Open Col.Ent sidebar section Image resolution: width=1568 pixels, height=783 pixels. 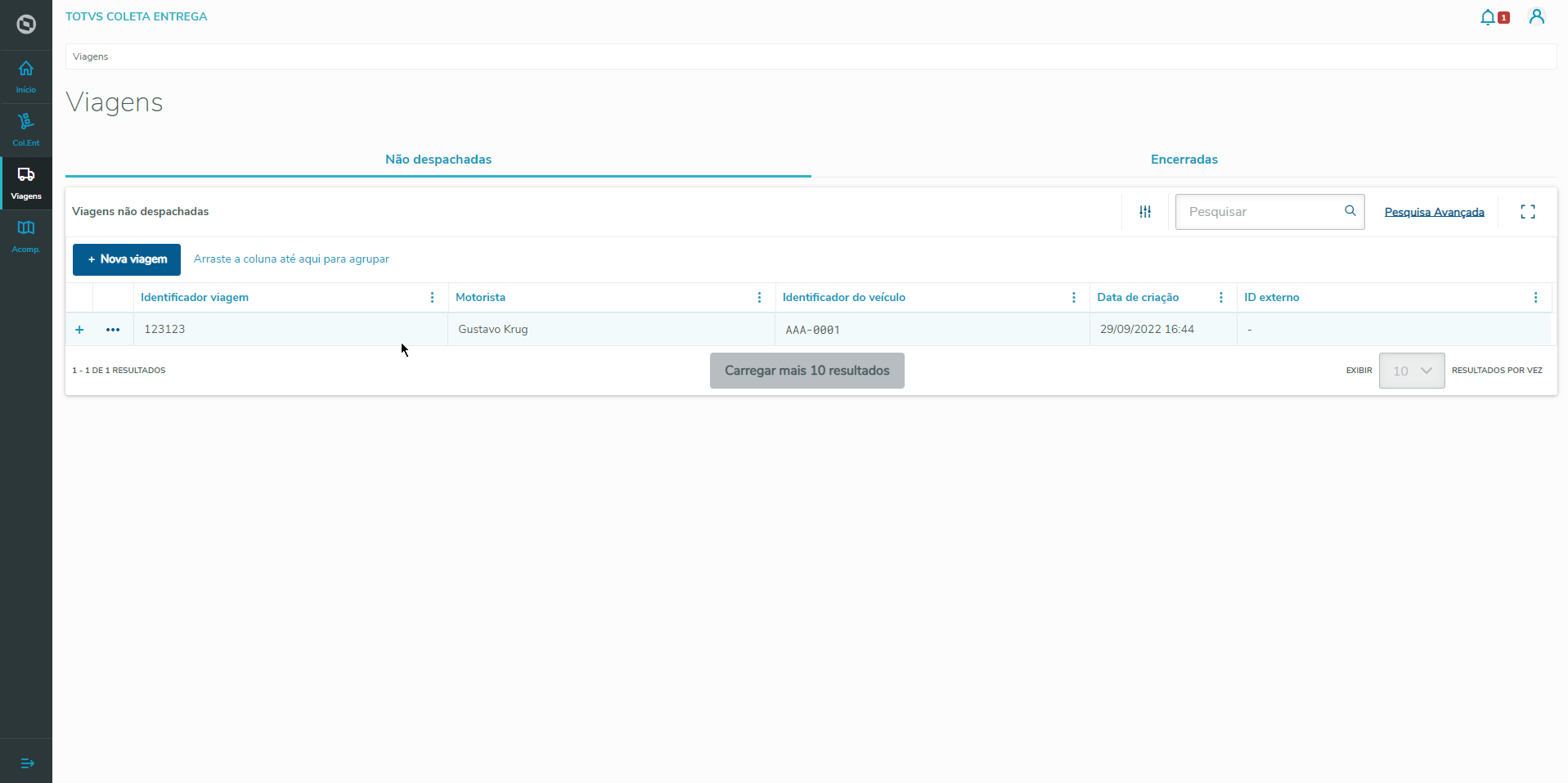click(26, 130)
